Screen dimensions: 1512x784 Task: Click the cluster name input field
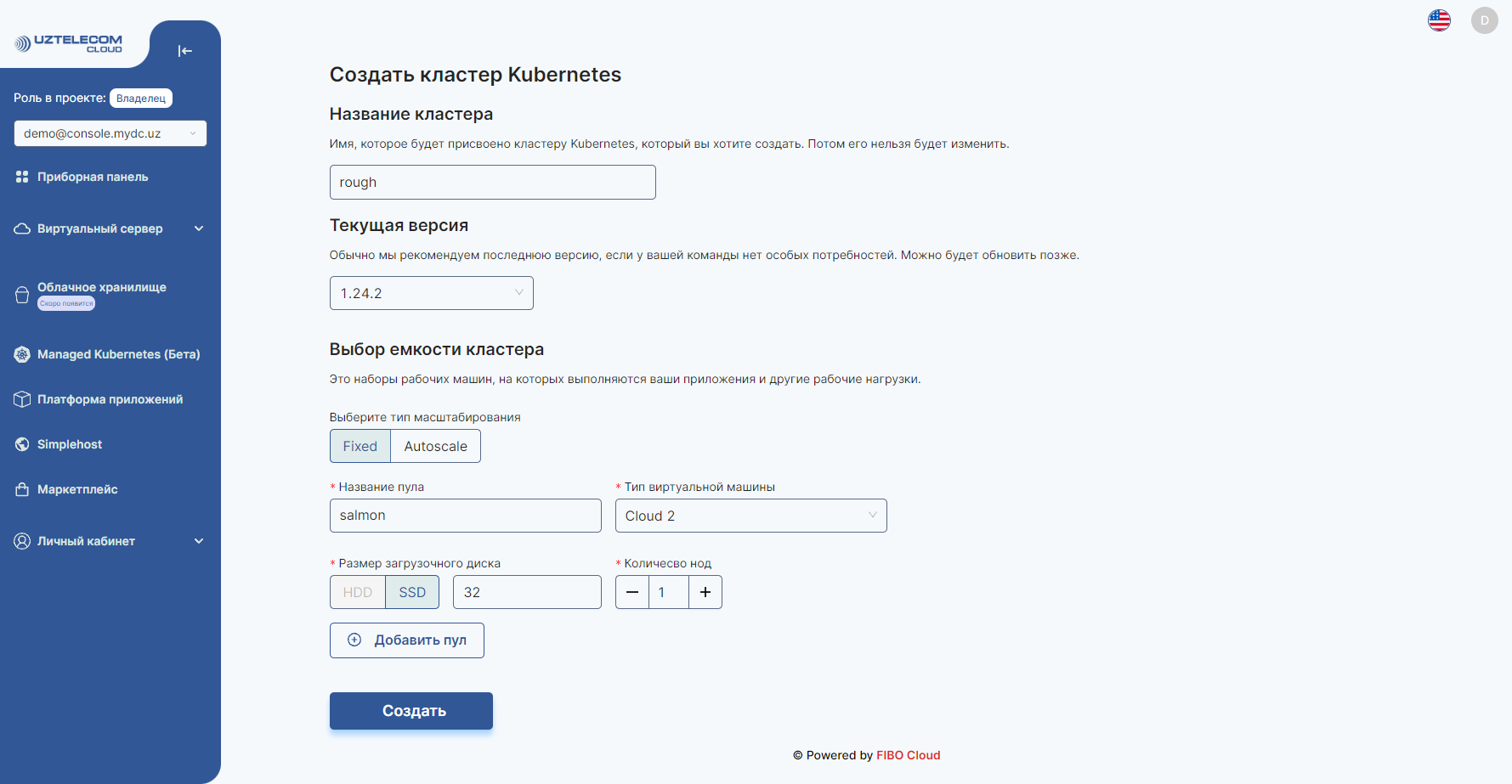coord(492,183)
